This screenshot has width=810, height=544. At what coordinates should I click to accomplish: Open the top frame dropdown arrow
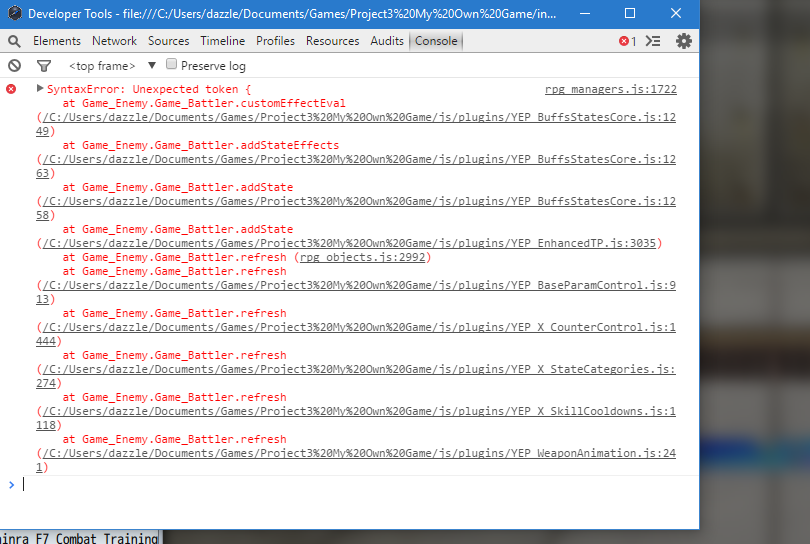(x=152, y=65)
